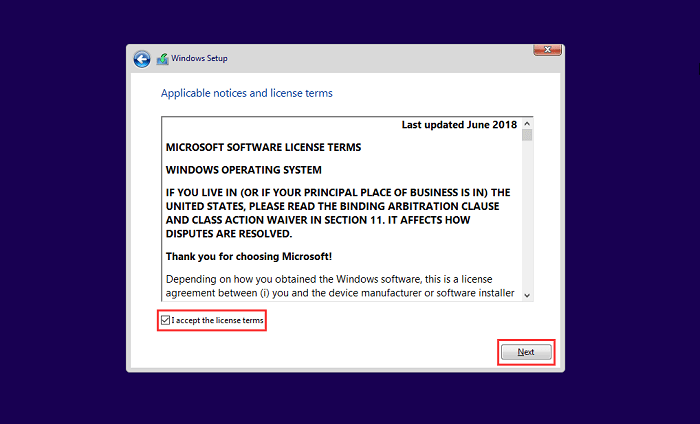Image resolution: width=700 pixels, height=424 pixels.
Task: Click the license text scroll down arrow
Action: point(527,295)
